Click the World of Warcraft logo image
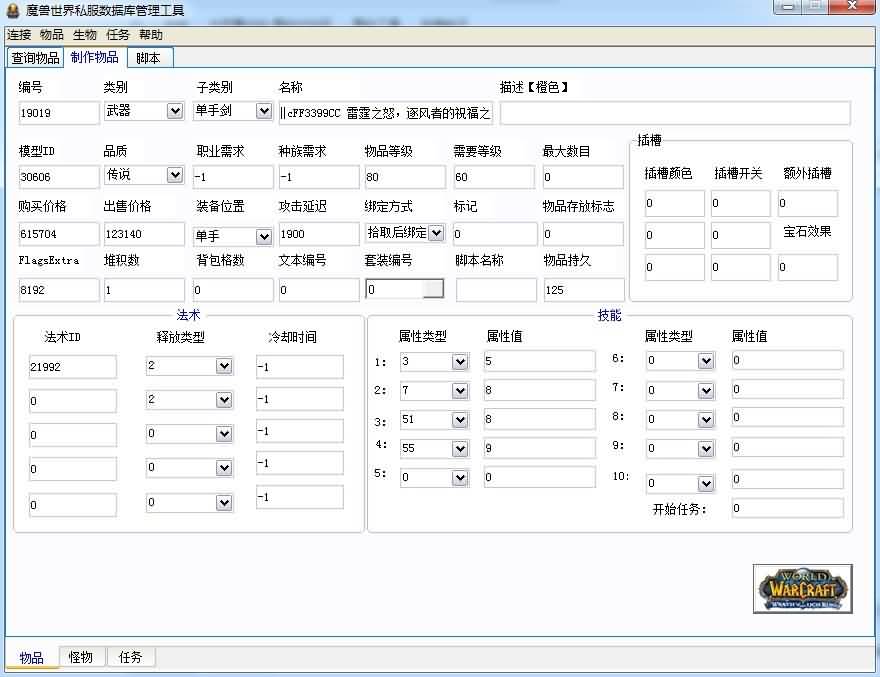This screenshot has width=880, height=677. point(802,589)
